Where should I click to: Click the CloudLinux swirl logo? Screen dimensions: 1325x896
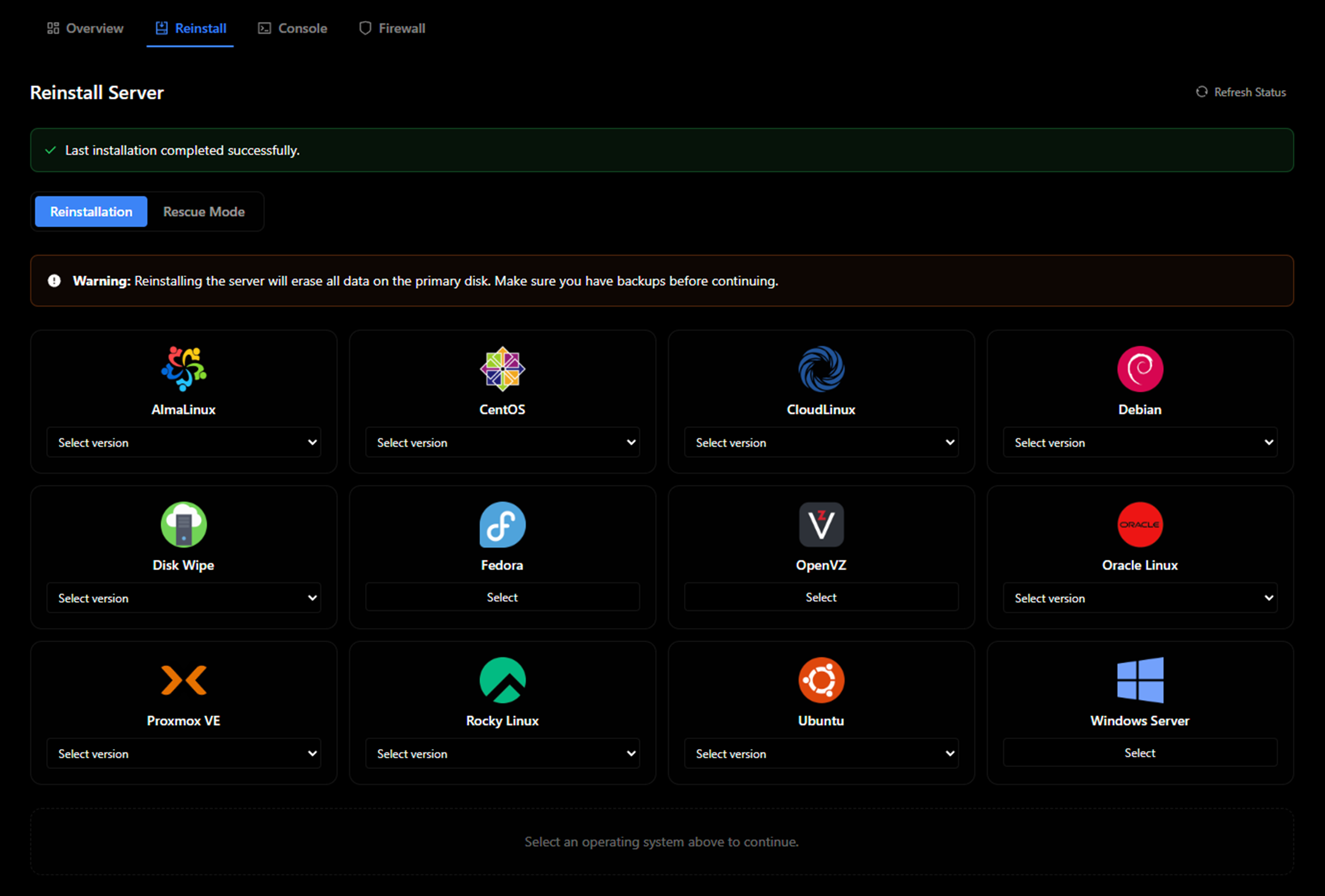821,369
